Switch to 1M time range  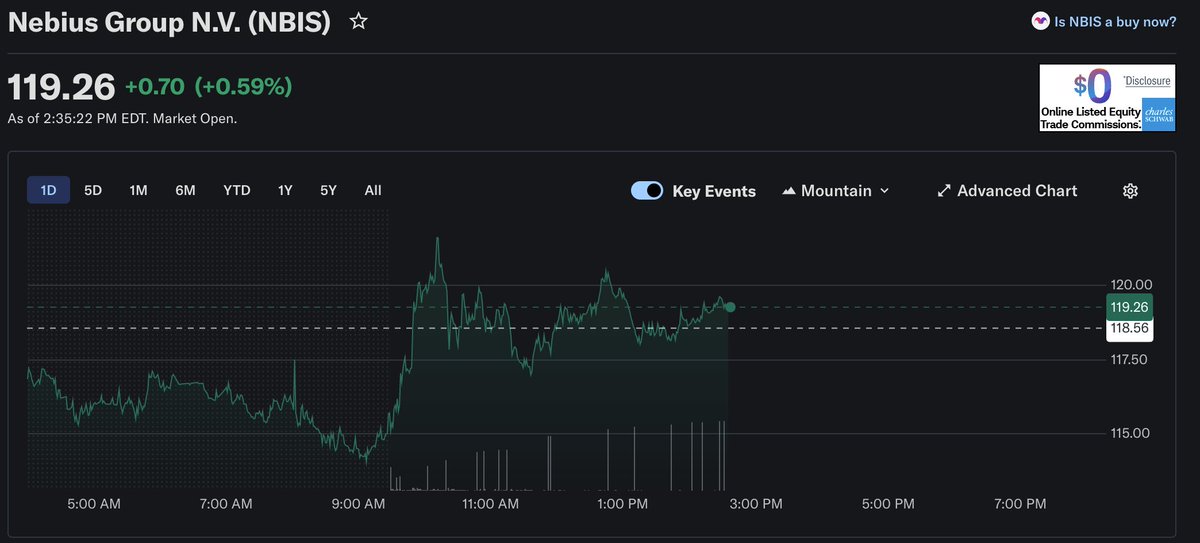click(138, 190)
